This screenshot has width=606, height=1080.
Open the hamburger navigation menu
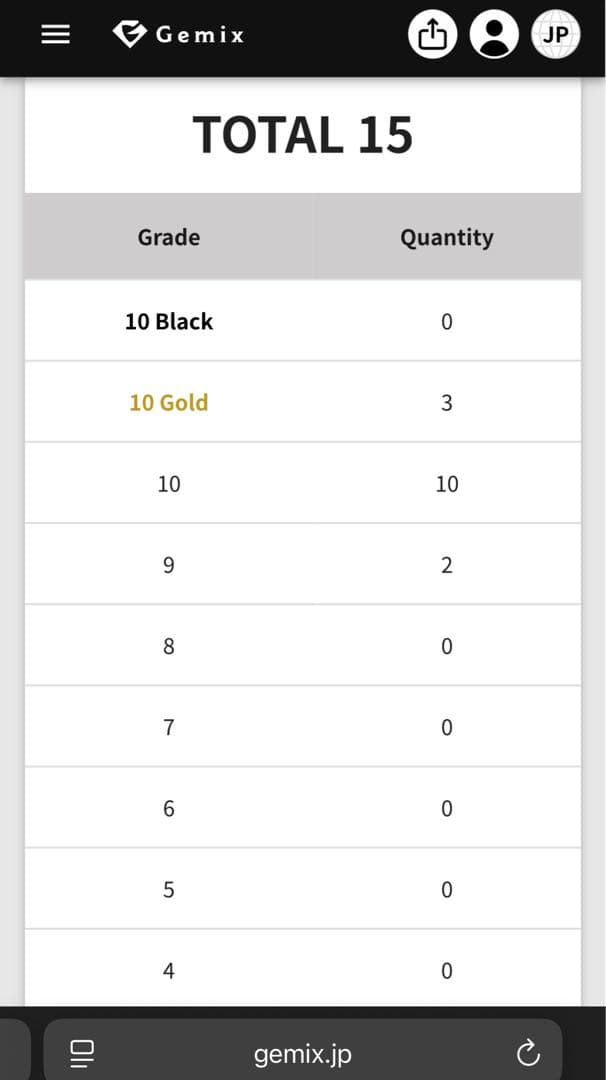pyautogui.click(x=55, y=34)
